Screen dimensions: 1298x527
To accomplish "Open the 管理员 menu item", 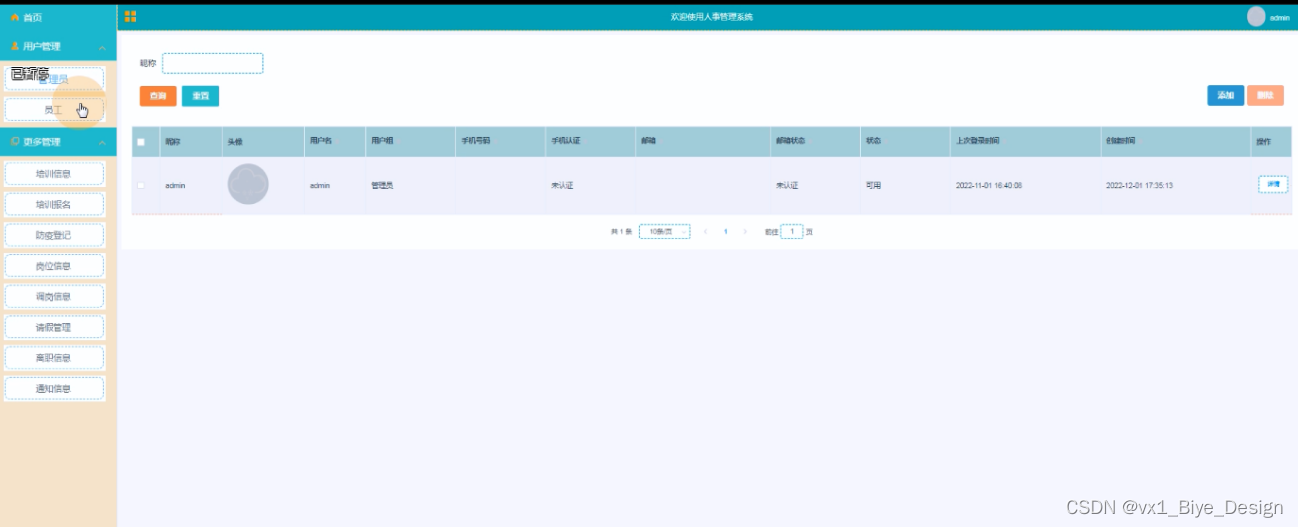I will point(55,78).
